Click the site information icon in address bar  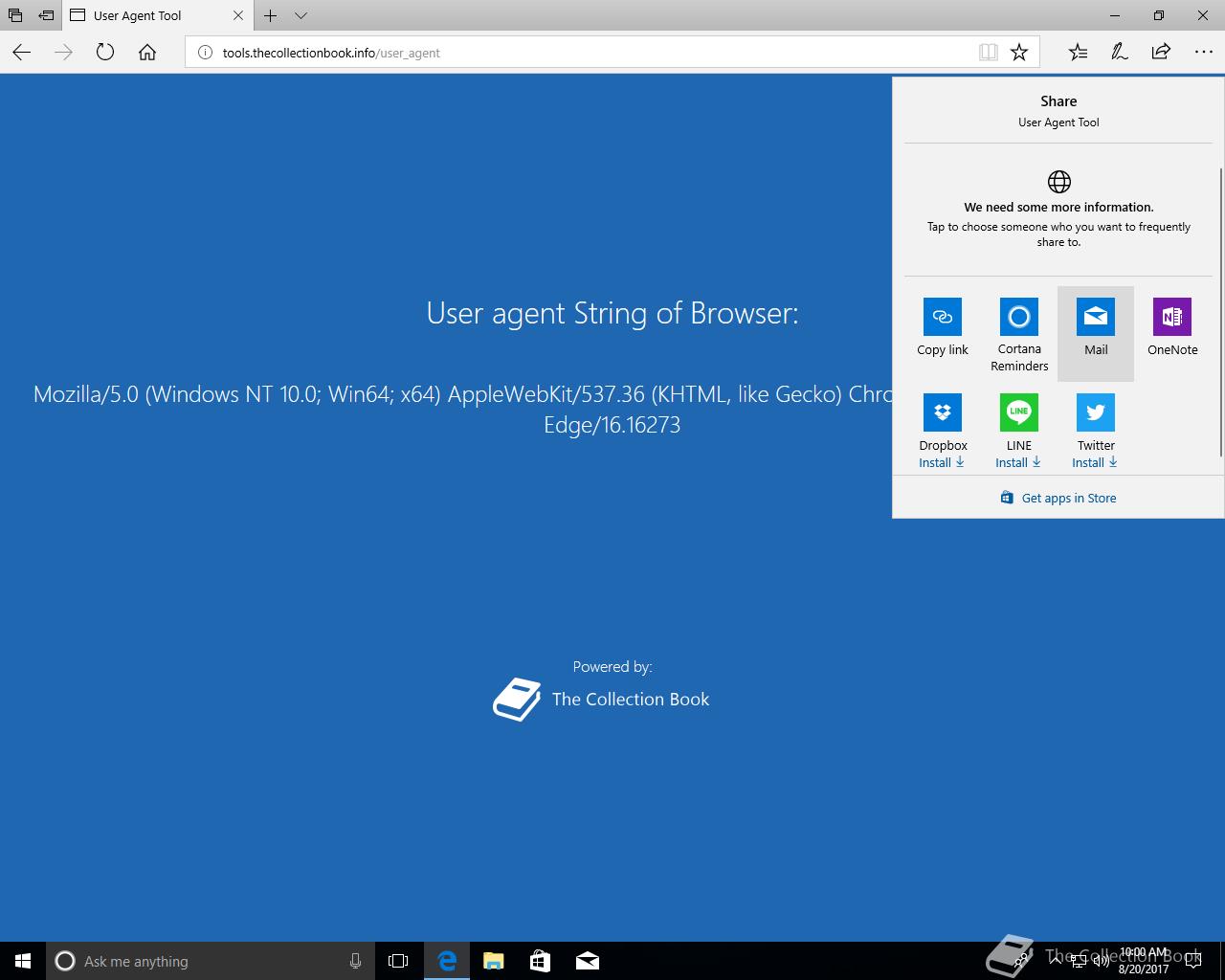(204, 53)
